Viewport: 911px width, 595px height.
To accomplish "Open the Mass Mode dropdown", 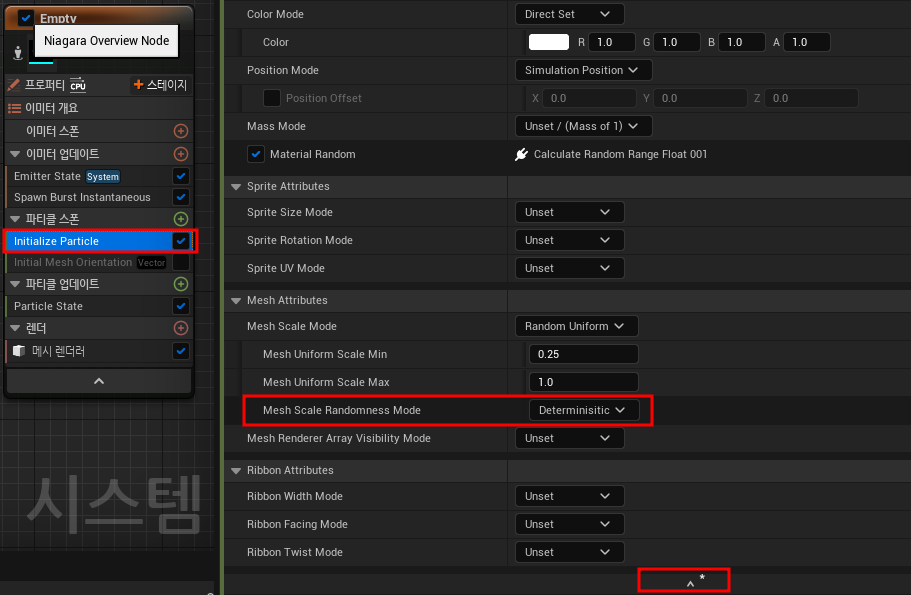I will (x=583, y=126).
